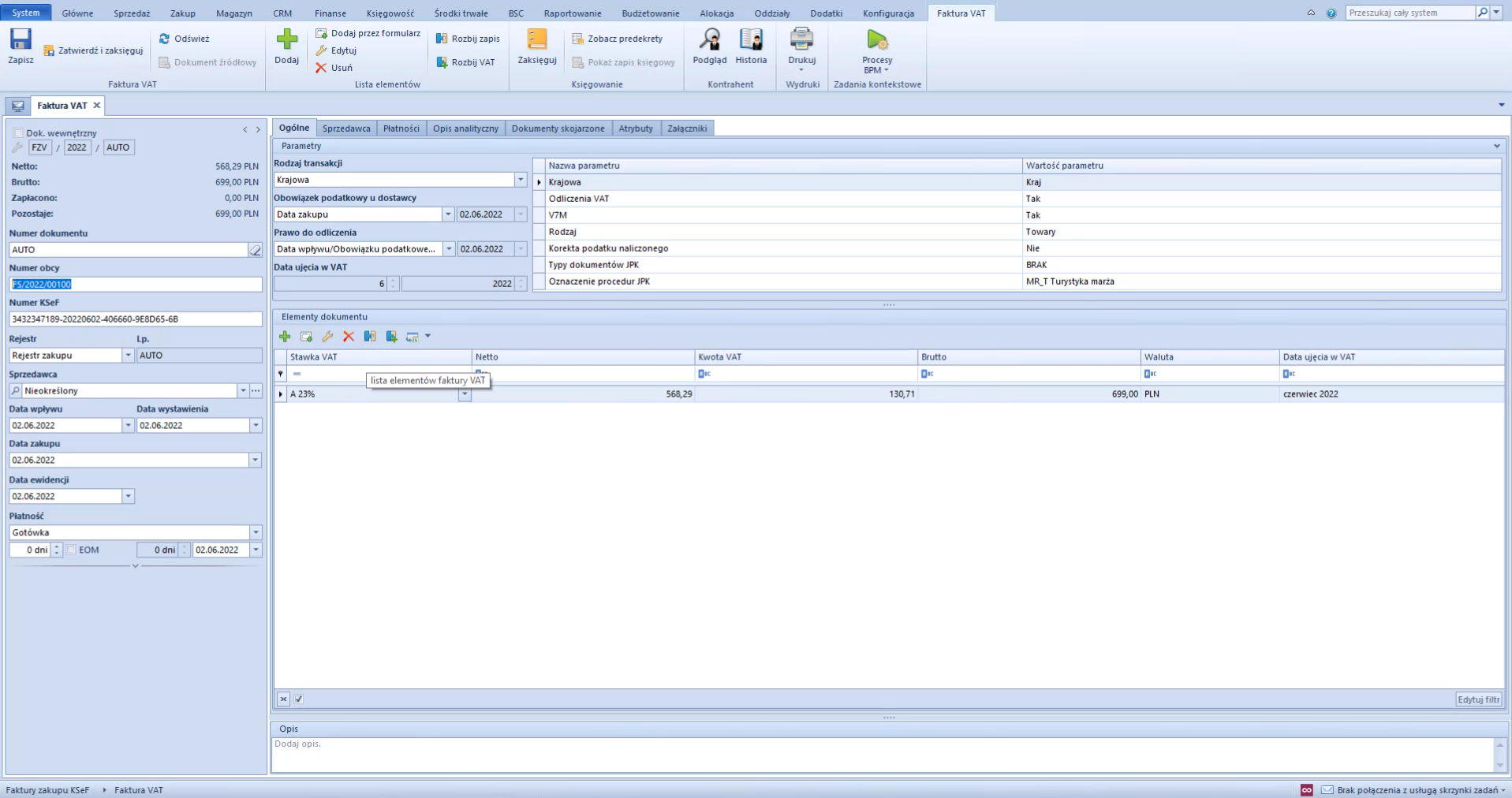Click Sprzedawca ellipsis button

click(x=256, y=390)
